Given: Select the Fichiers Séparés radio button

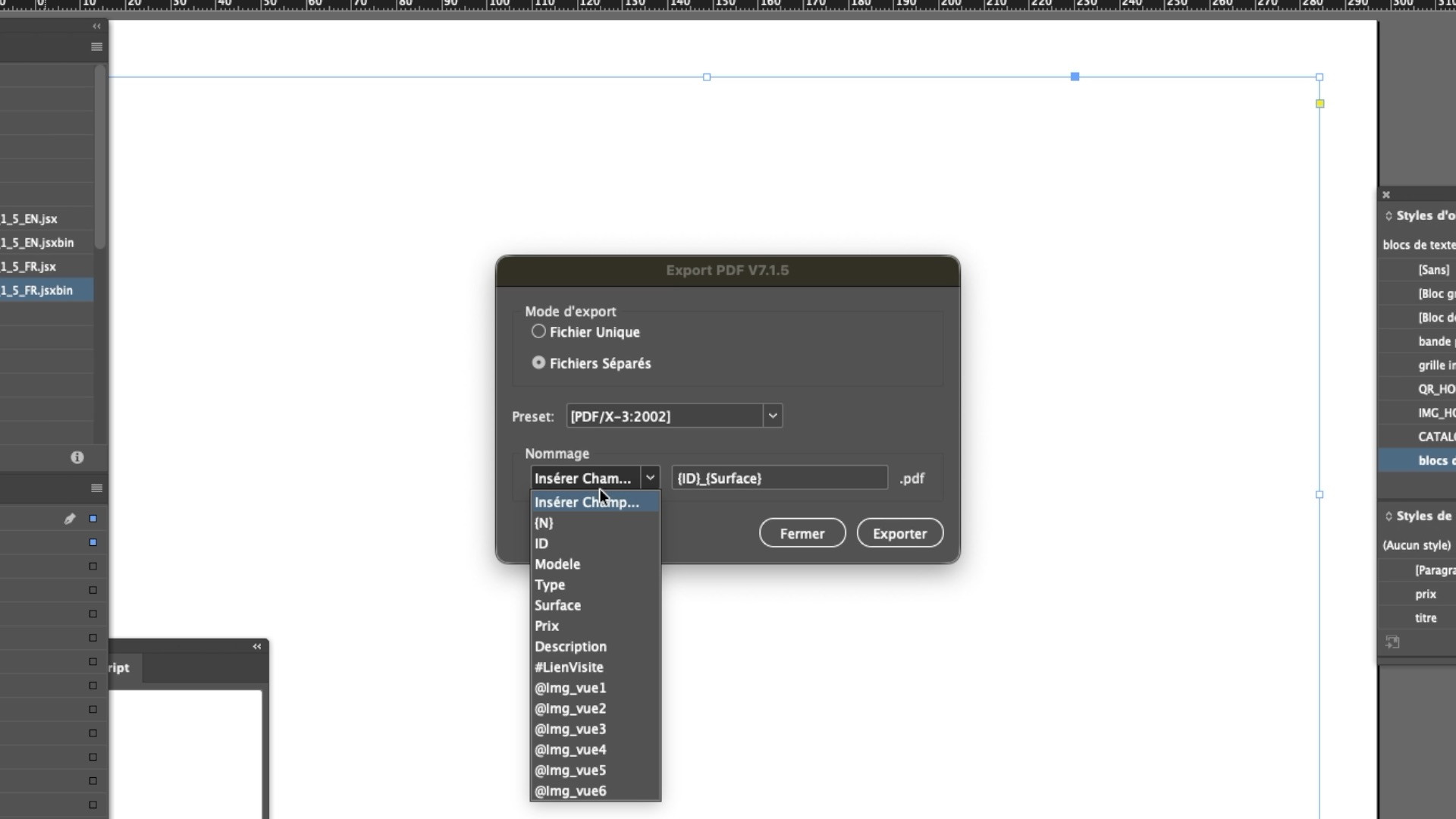Looking at the screenshot, I should (538, 362).
